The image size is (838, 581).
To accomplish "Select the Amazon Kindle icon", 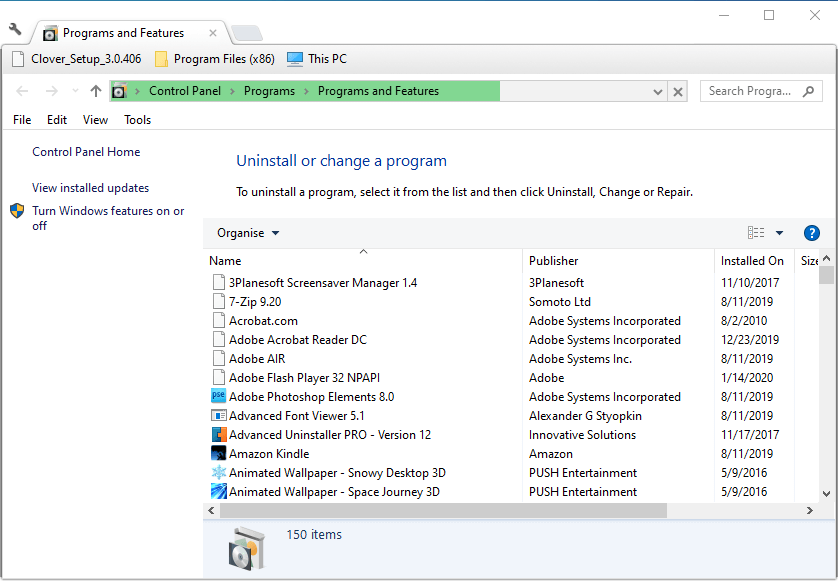I will tap(218, 453).
